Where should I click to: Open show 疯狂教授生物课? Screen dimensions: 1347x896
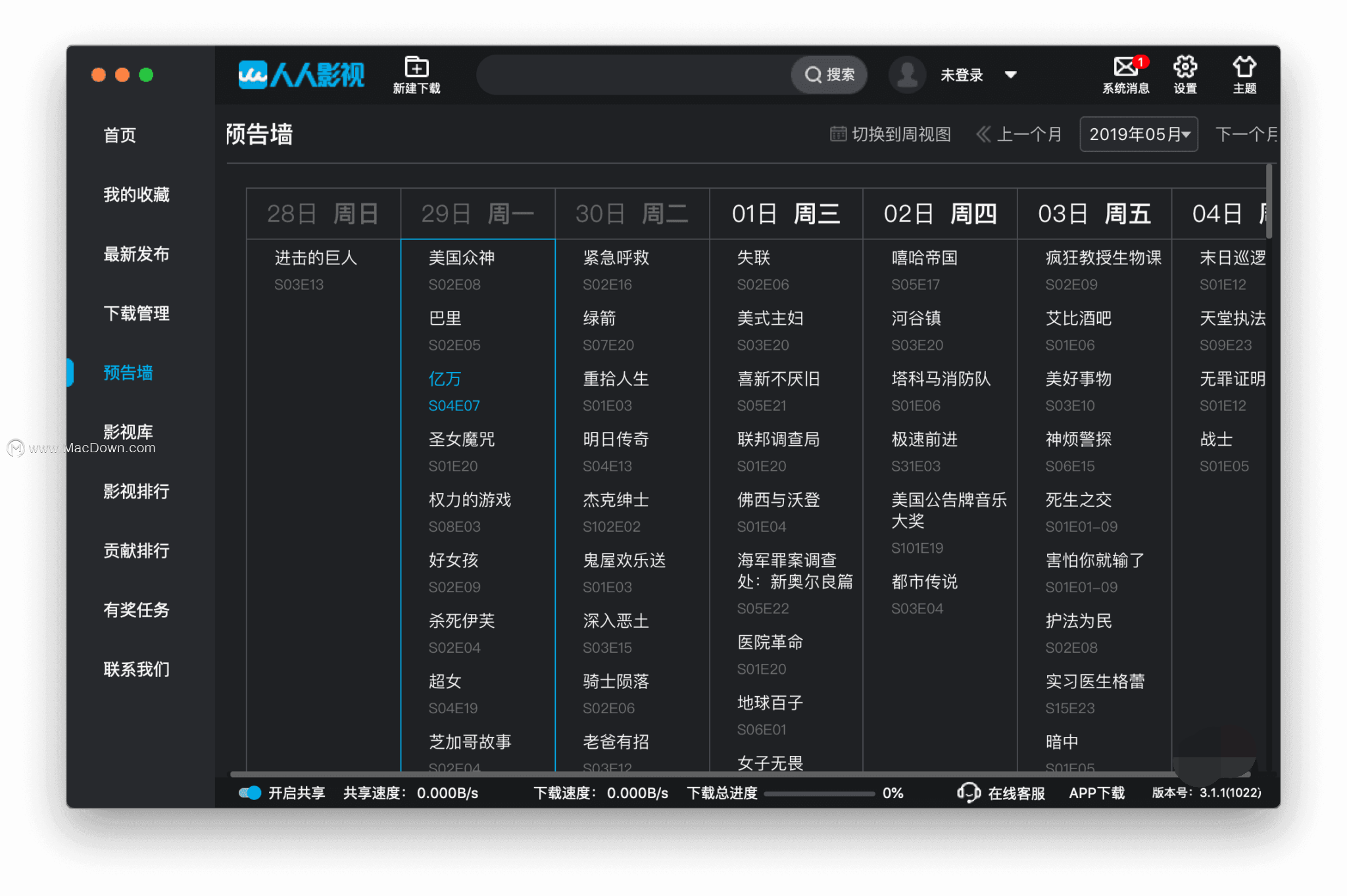[x=1103, y=258]
